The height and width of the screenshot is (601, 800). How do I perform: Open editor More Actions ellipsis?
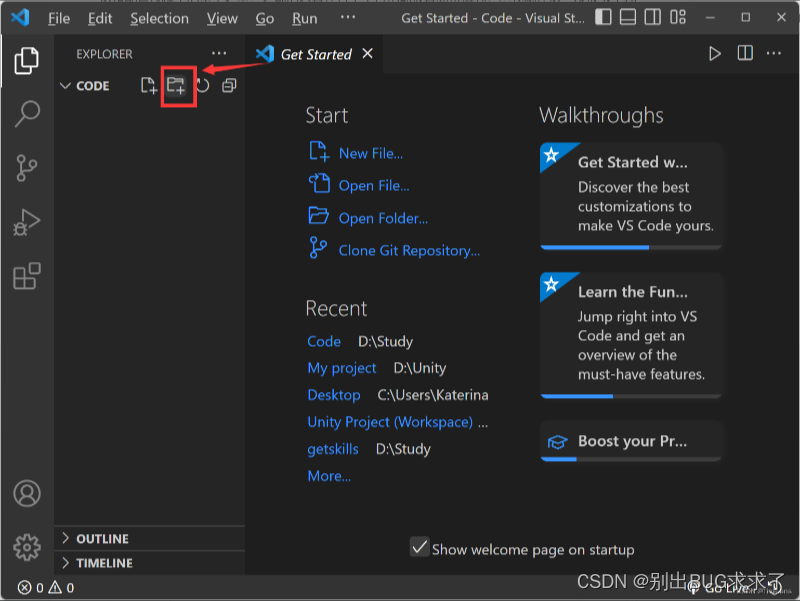point(773,53)
